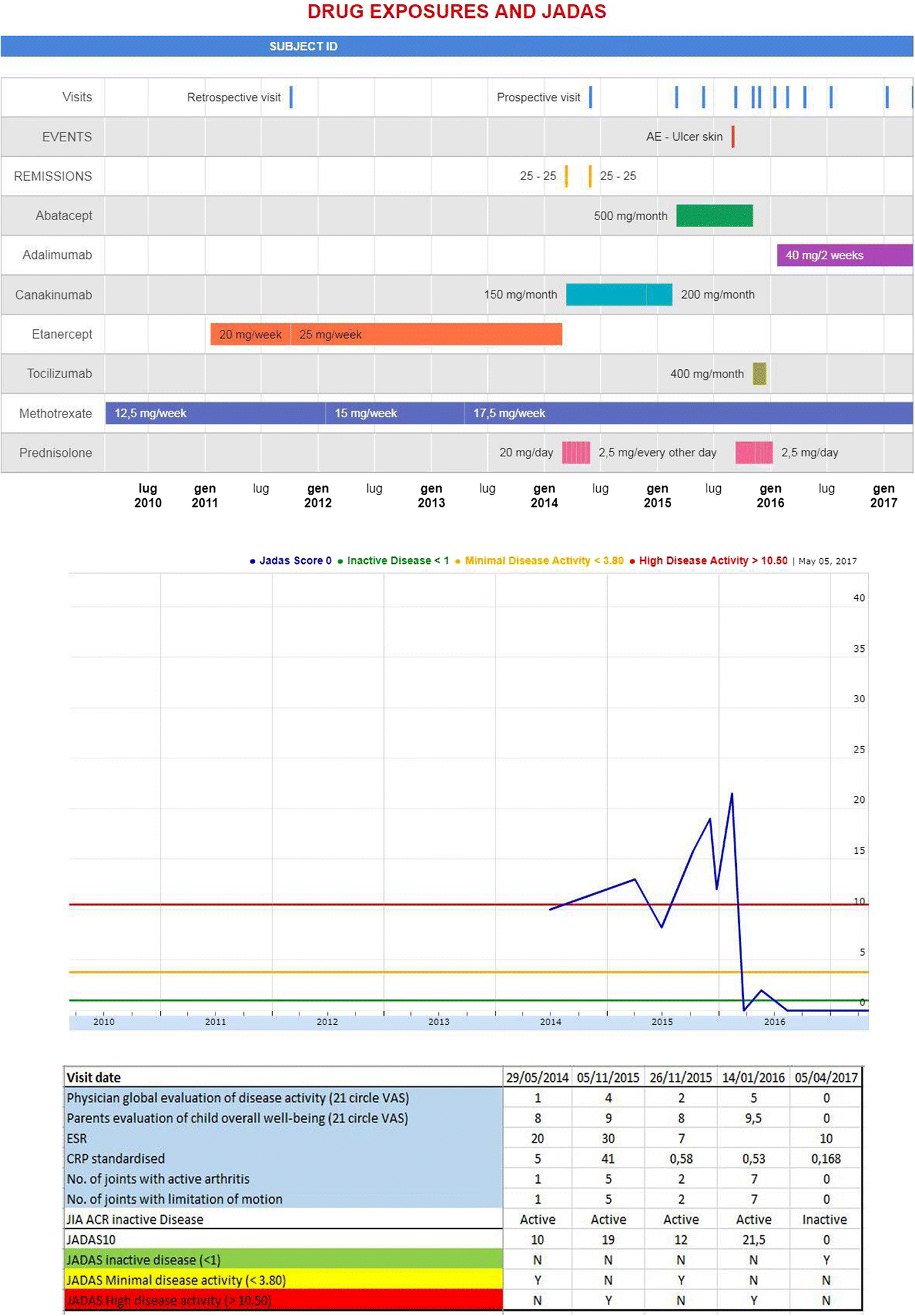
Task: Click the Prednisolone 20 mg/day pink bar
Action: [x=576, y=452]
